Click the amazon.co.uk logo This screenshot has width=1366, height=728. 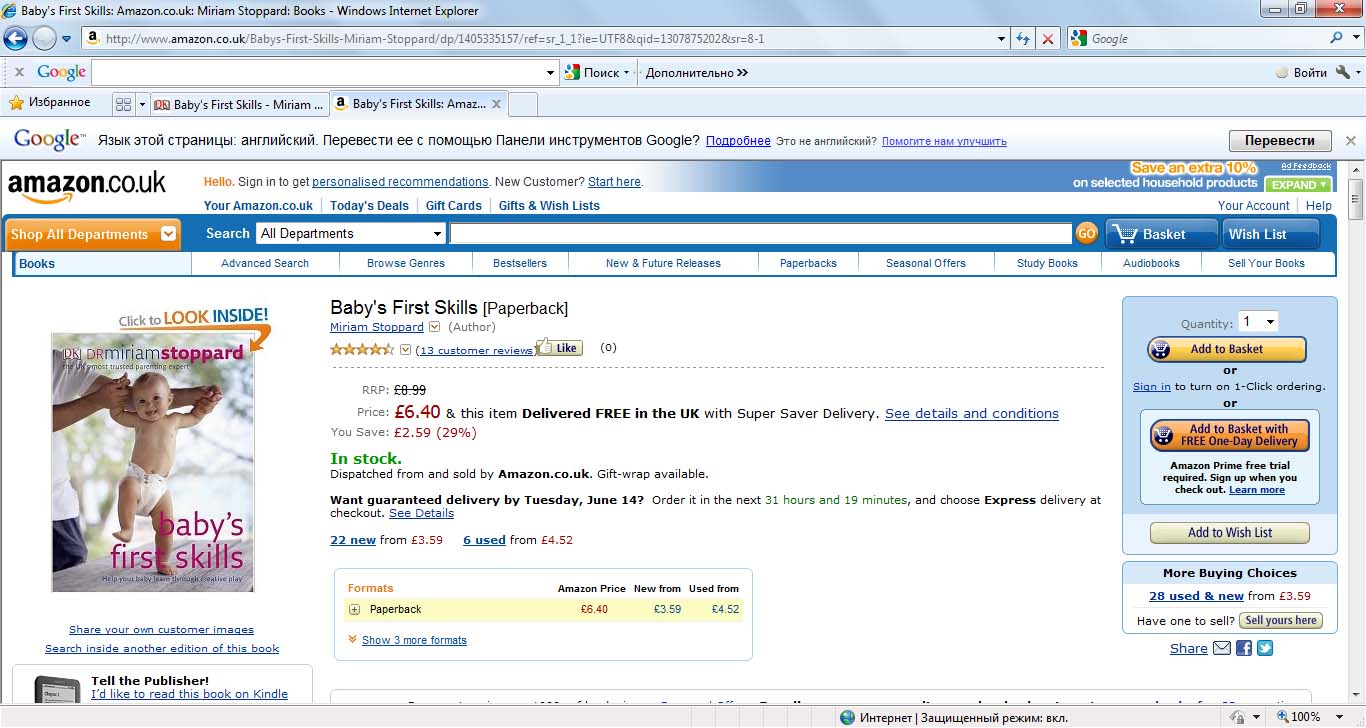87,185
